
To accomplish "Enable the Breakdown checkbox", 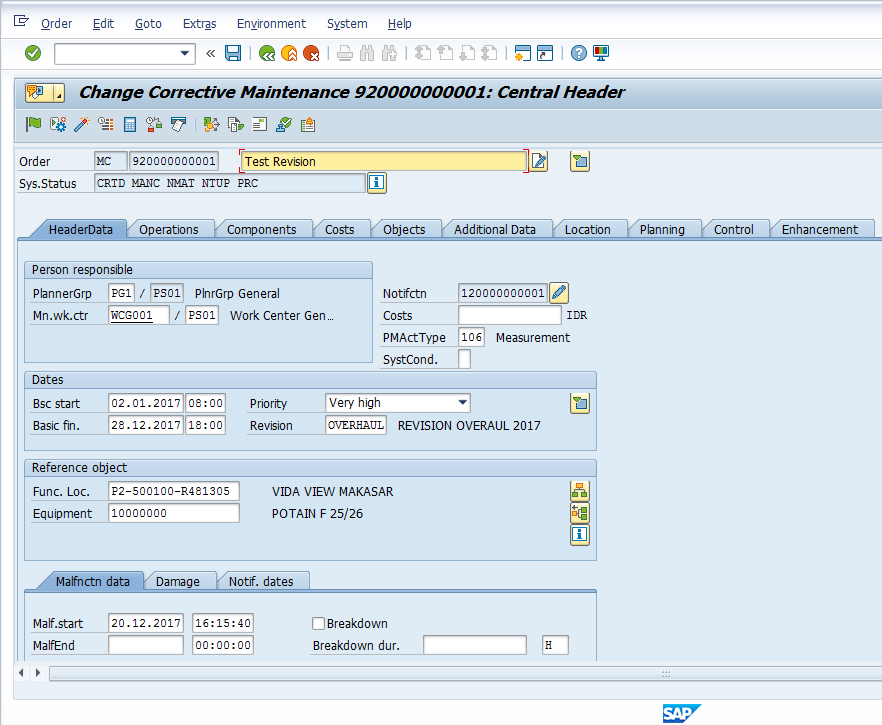I will (x=318, y=623).
